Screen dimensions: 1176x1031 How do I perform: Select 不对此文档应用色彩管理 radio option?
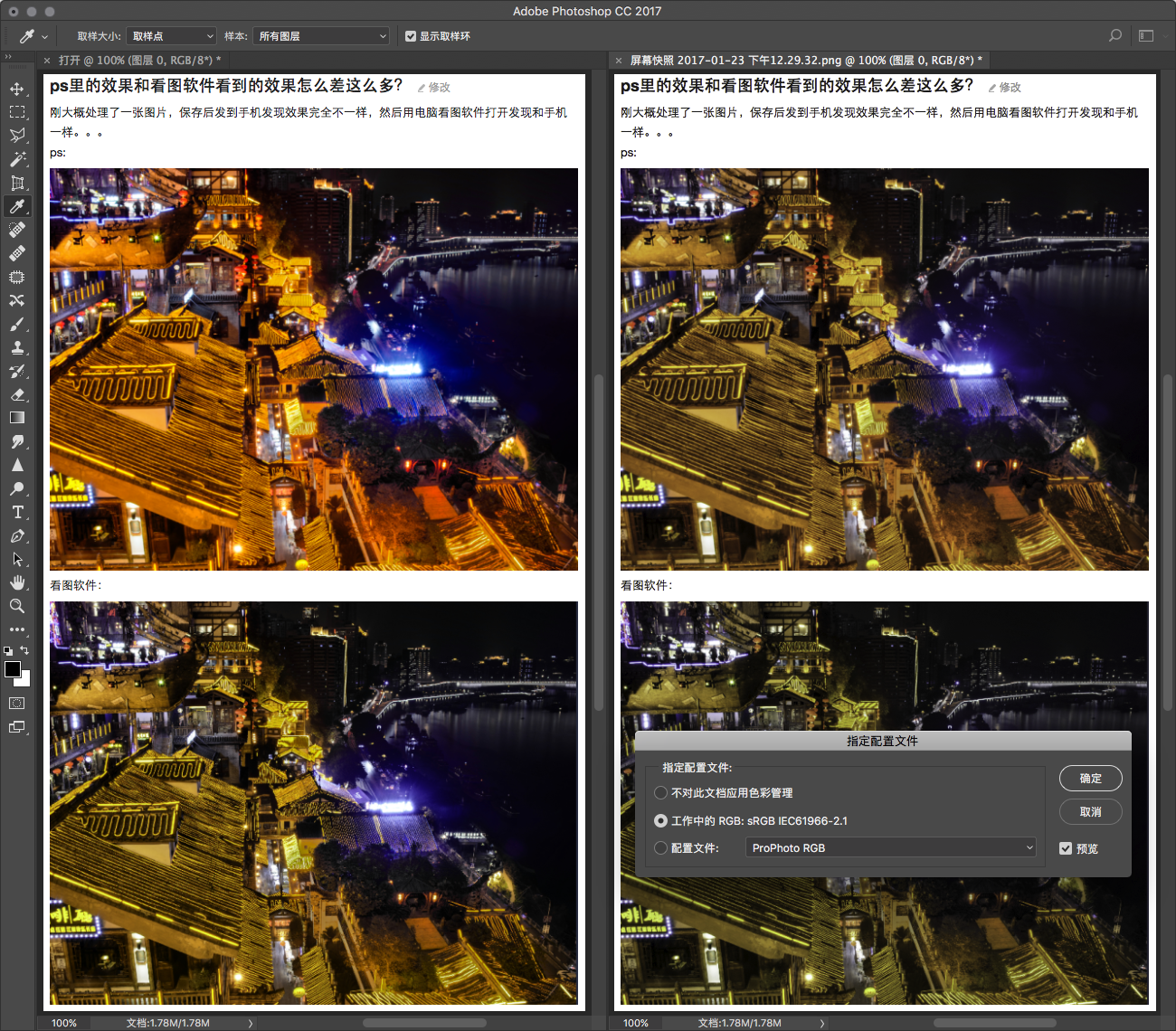[661, 793]
